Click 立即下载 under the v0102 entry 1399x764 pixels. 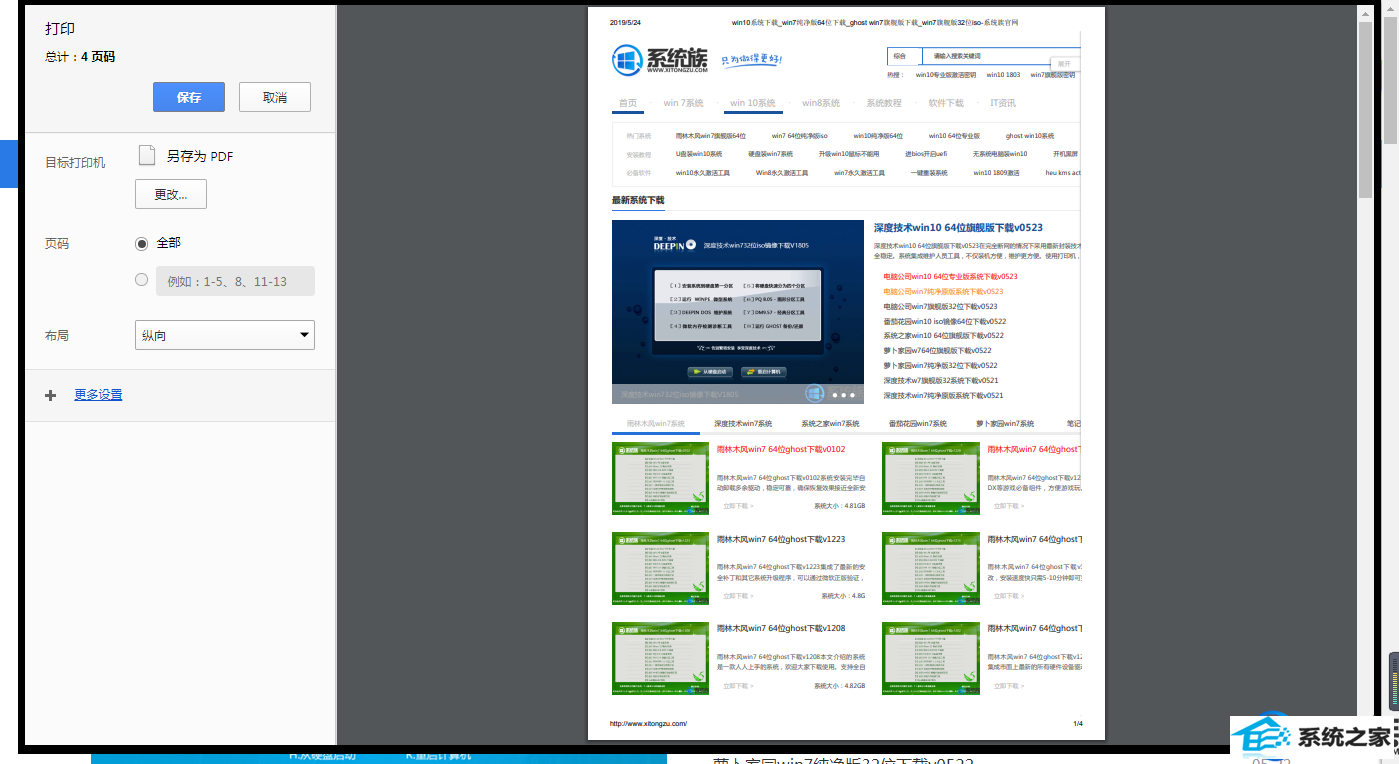(738, 506)
